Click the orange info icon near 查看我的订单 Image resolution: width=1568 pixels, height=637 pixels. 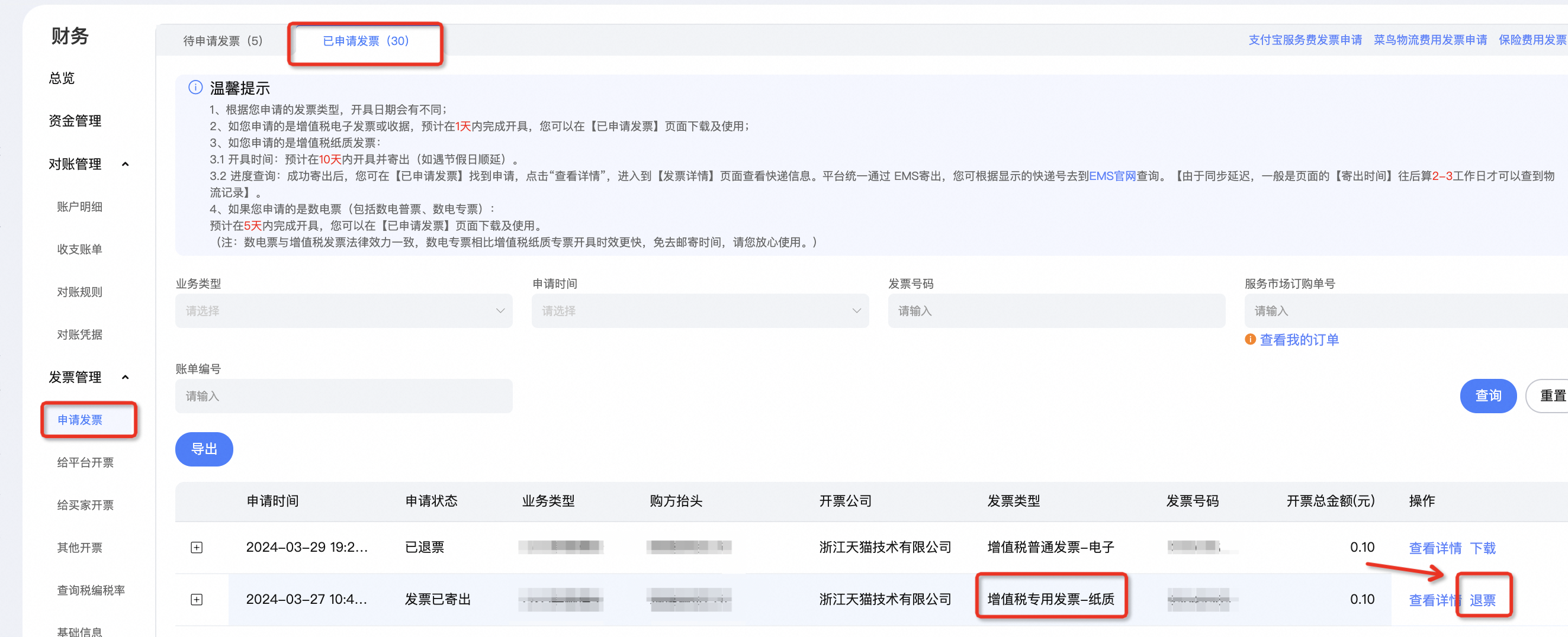coord(1250,339)
